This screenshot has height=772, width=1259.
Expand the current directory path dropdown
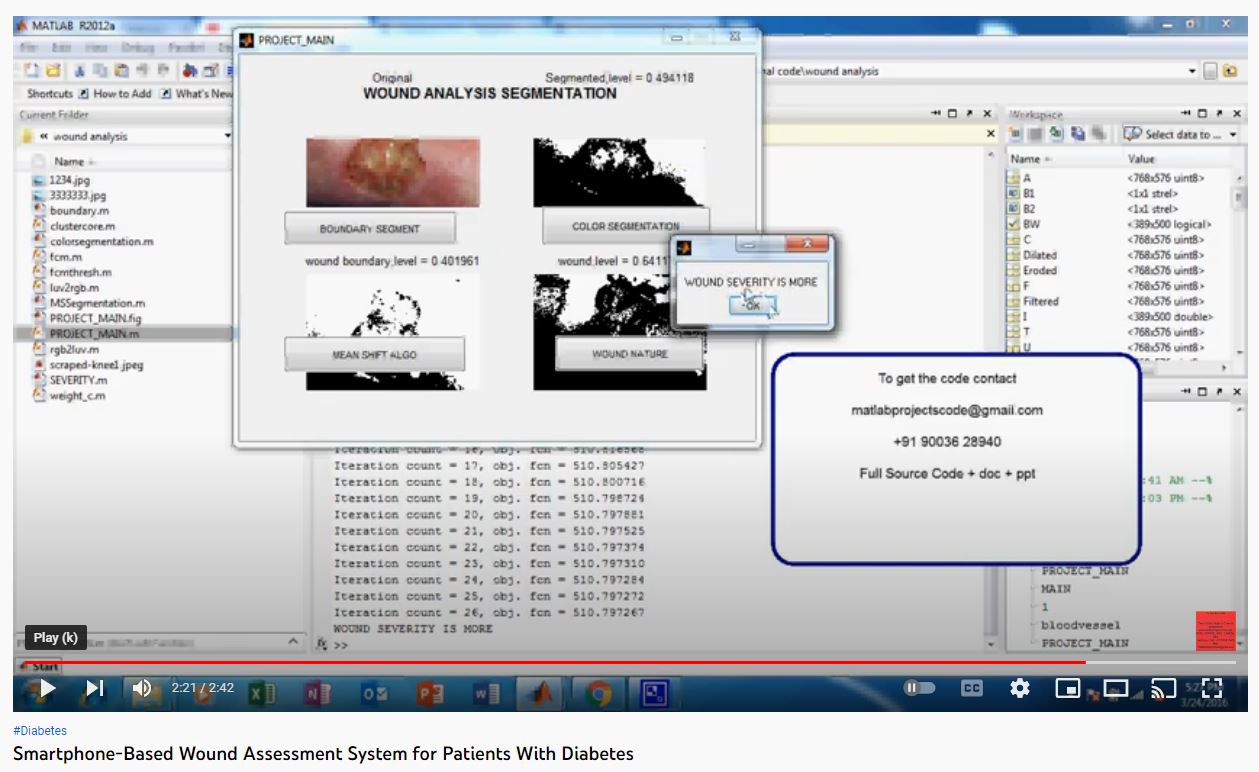pos(1192,71)
